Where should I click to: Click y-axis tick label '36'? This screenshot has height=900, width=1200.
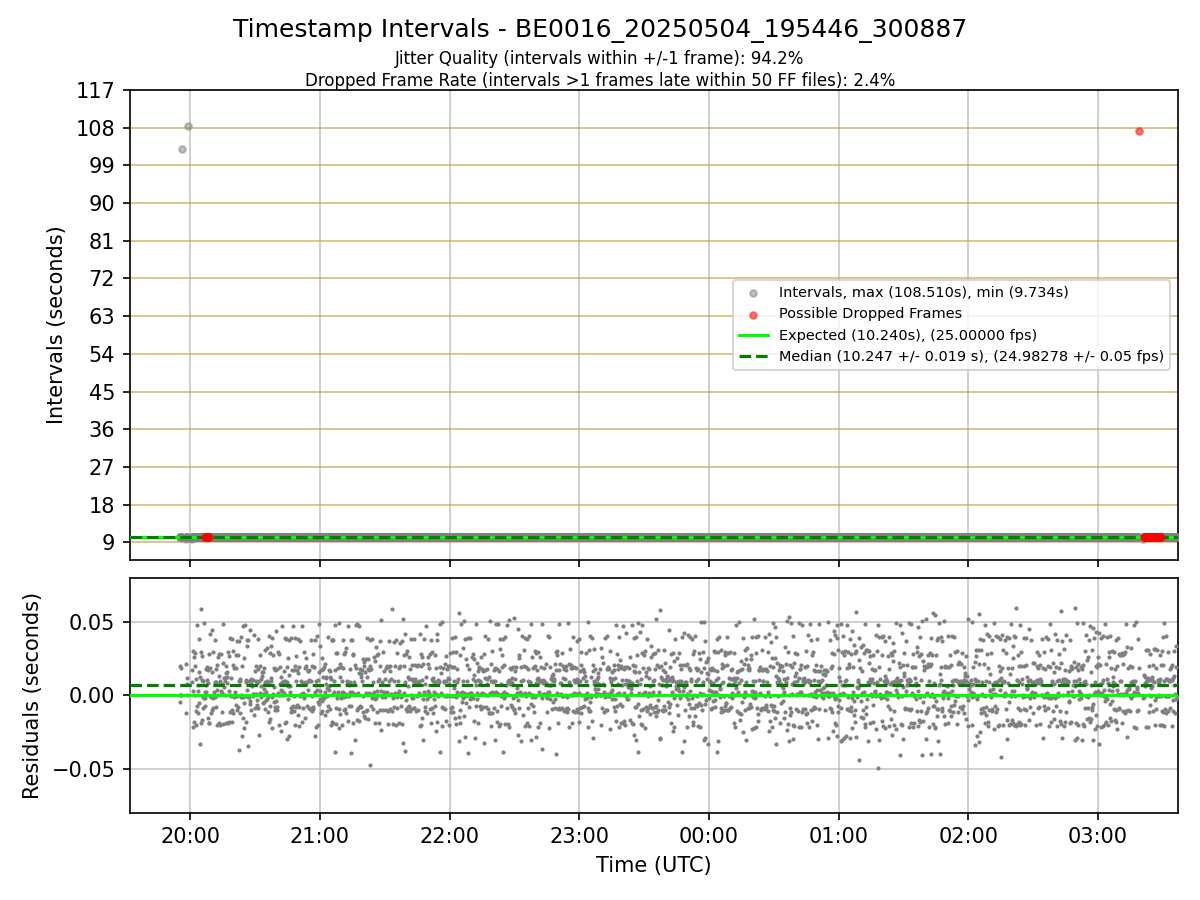pos(105,429)
